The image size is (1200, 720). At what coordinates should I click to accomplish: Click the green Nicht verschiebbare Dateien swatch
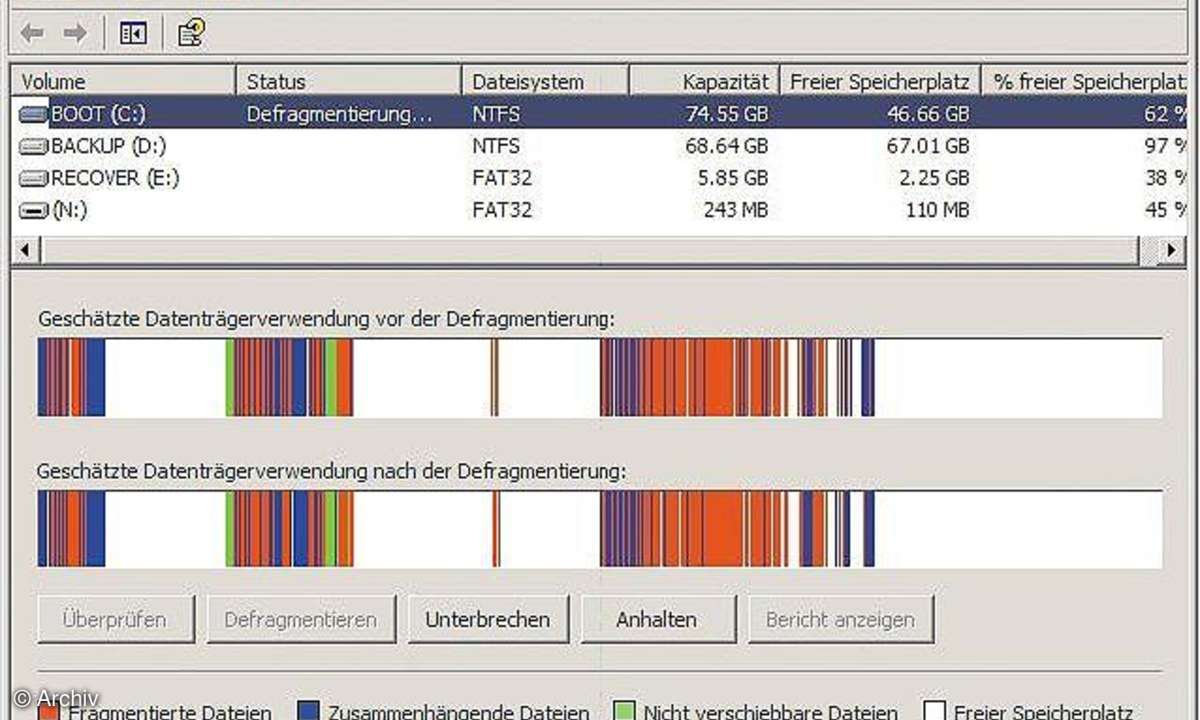pos(624,709)
